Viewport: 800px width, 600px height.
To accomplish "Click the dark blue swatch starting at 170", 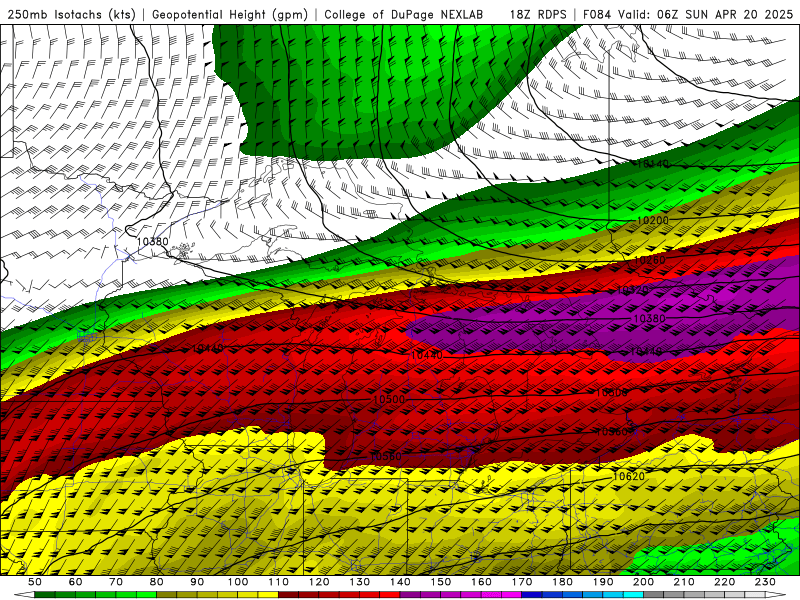I will pos(532,595).
